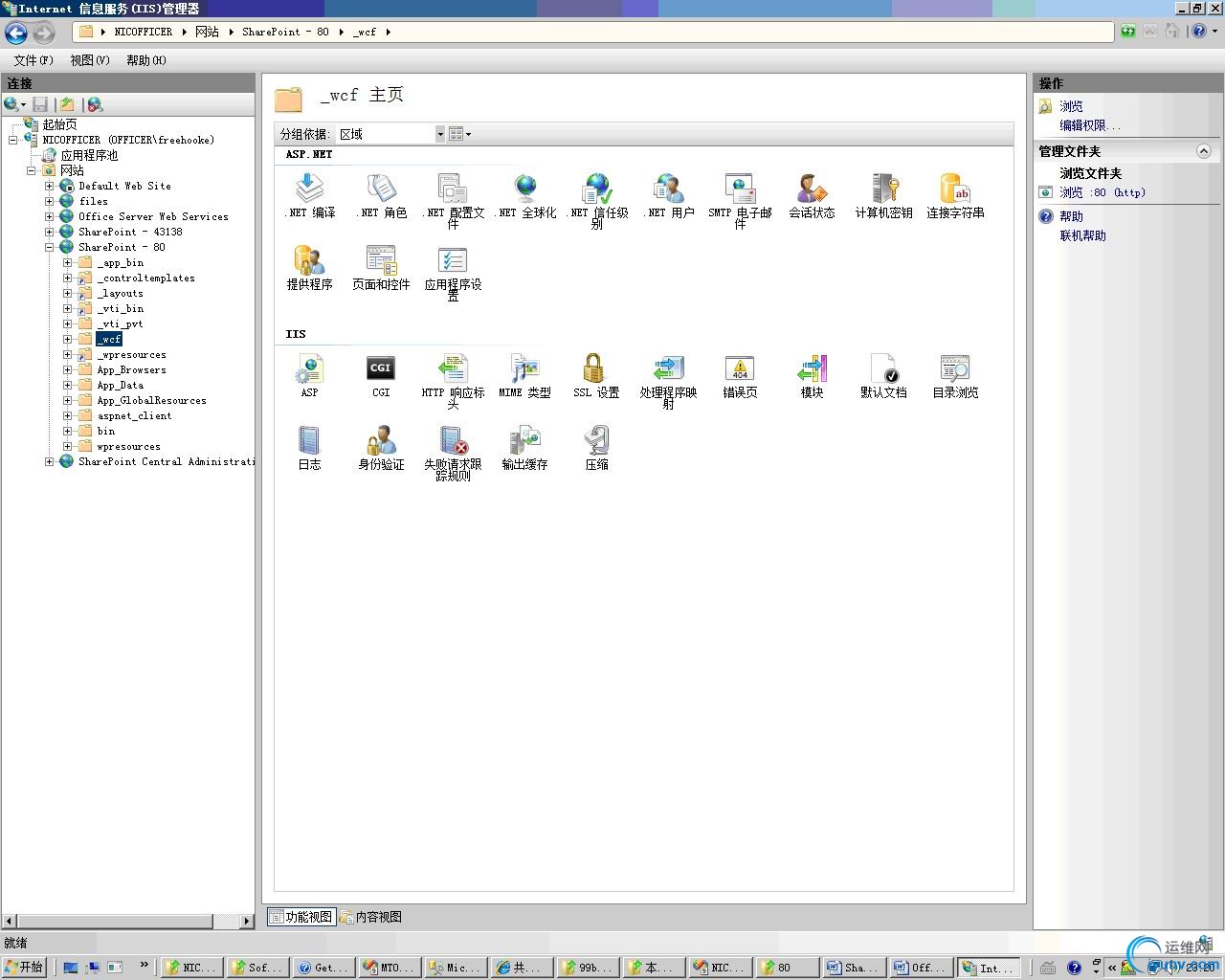The width and height of the screenshot is (1225, 980).
Task: Expand the SharePoint Central Administration node
Action: point(49,461)
